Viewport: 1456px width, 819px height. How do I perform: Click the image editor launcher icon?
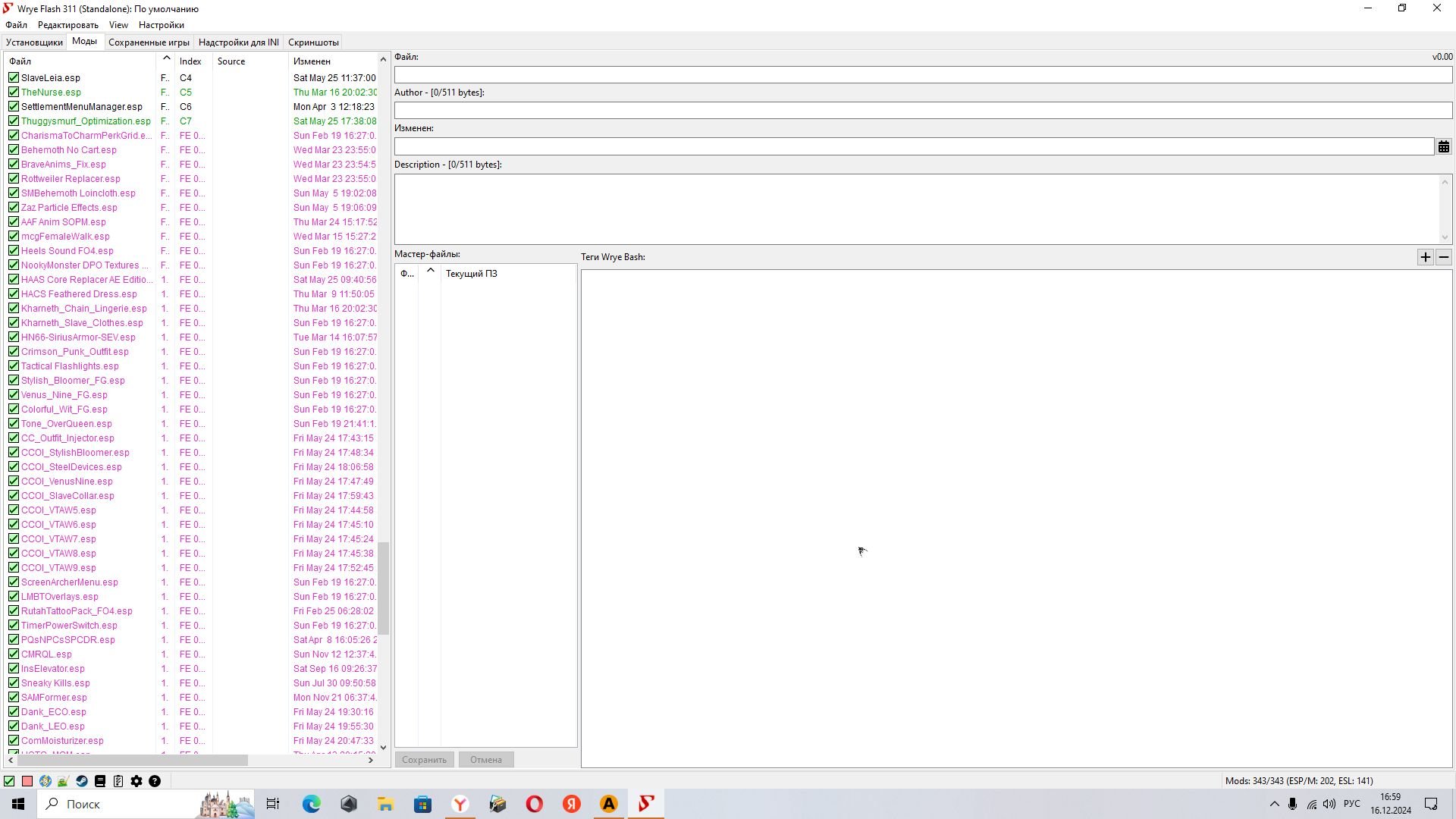(x=64, y=781)
